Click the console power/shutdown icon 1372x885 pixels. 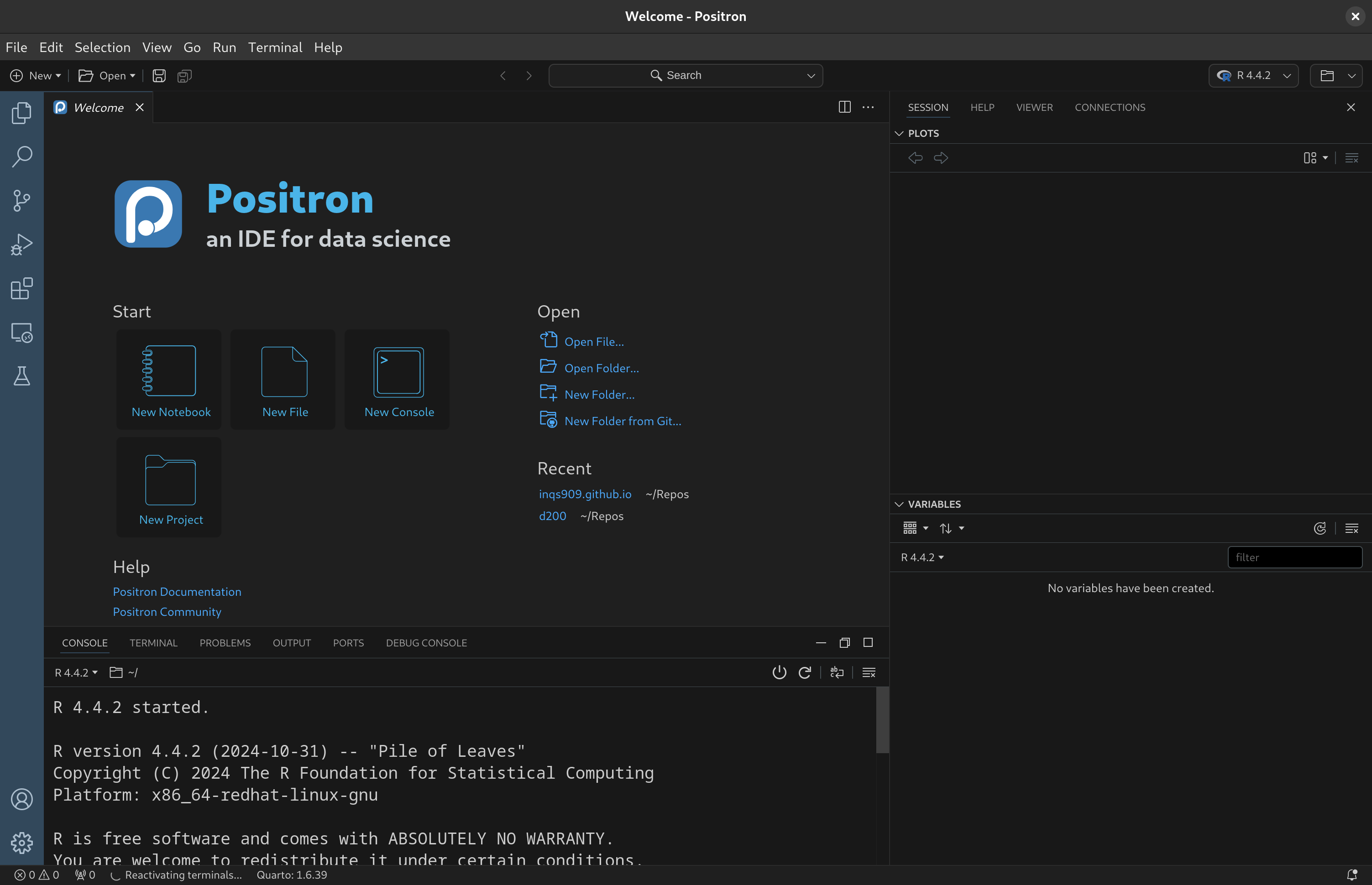point(779,672)
